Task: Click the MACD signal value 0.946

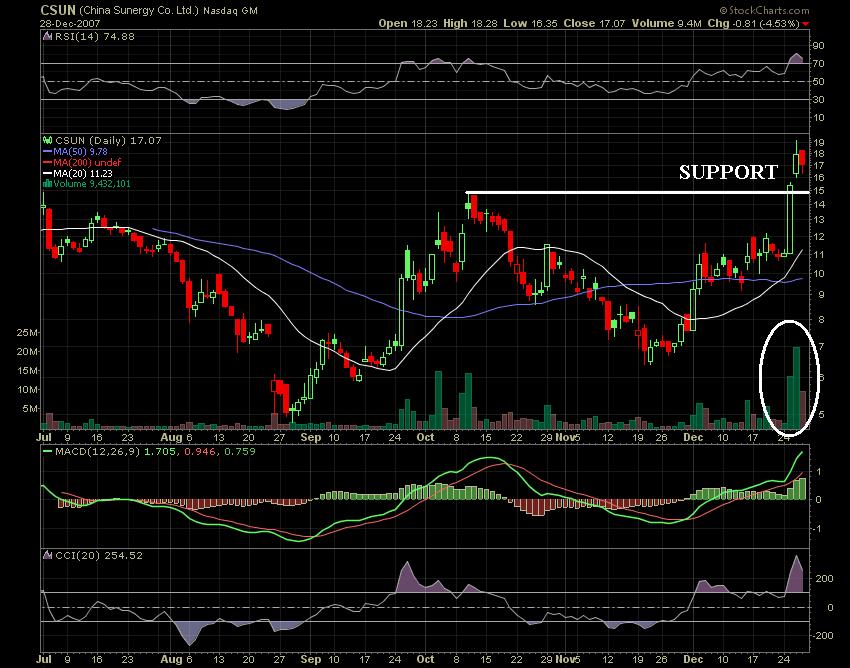Action: 199,451
